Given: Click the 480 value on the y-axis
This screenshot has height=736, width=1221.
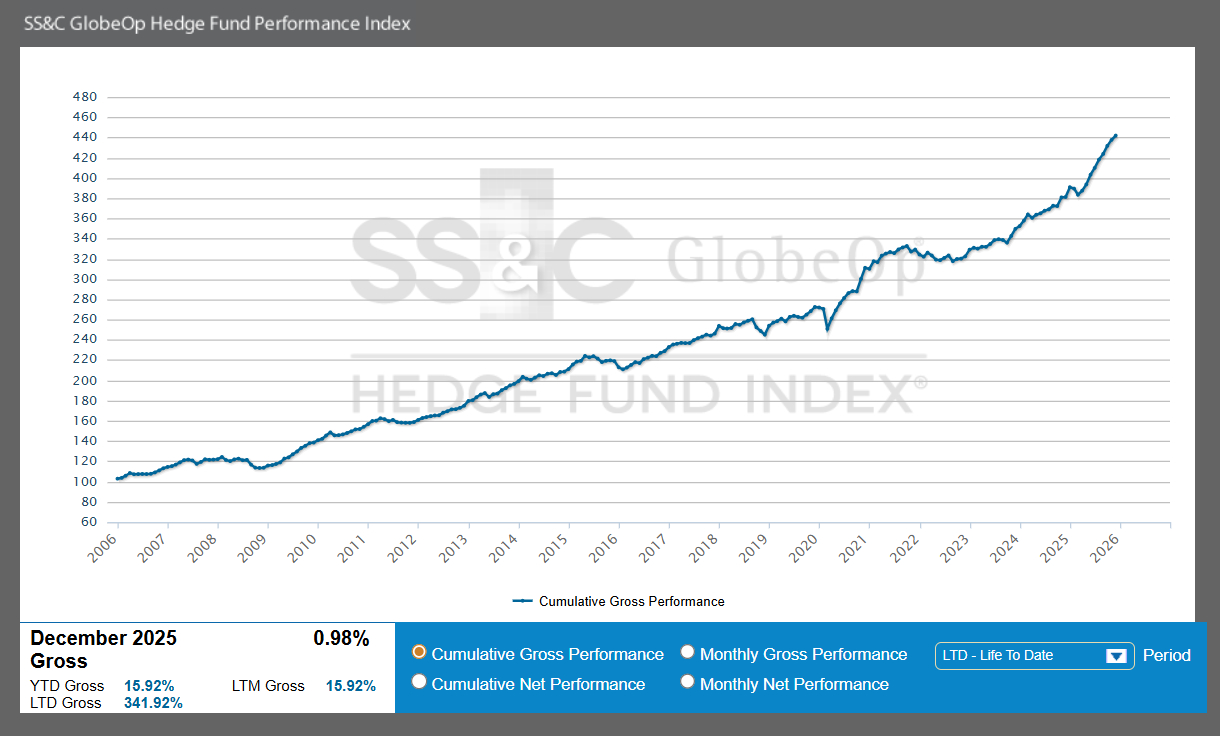Looking at the screenshot, I should click(85, 97).
